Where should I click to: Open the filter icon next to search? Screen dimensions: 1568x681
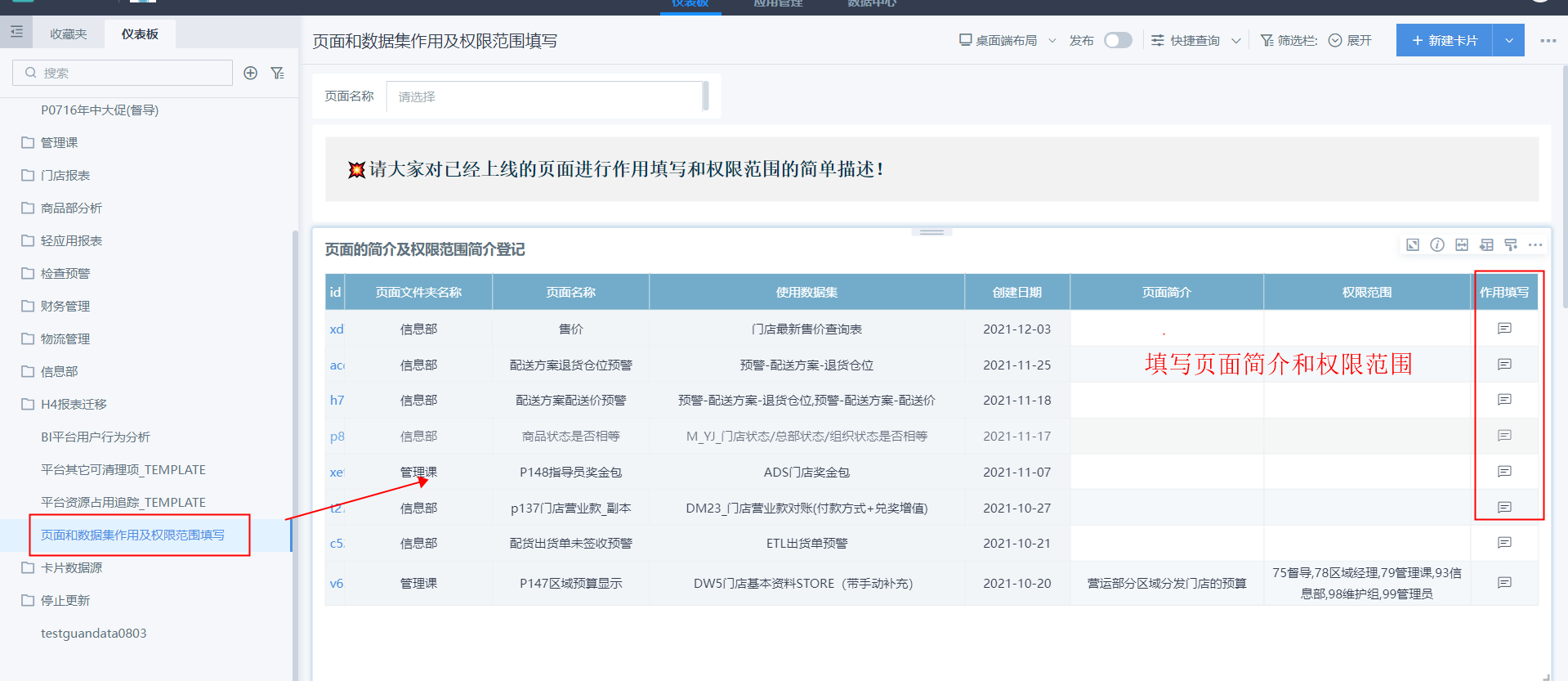278,73
